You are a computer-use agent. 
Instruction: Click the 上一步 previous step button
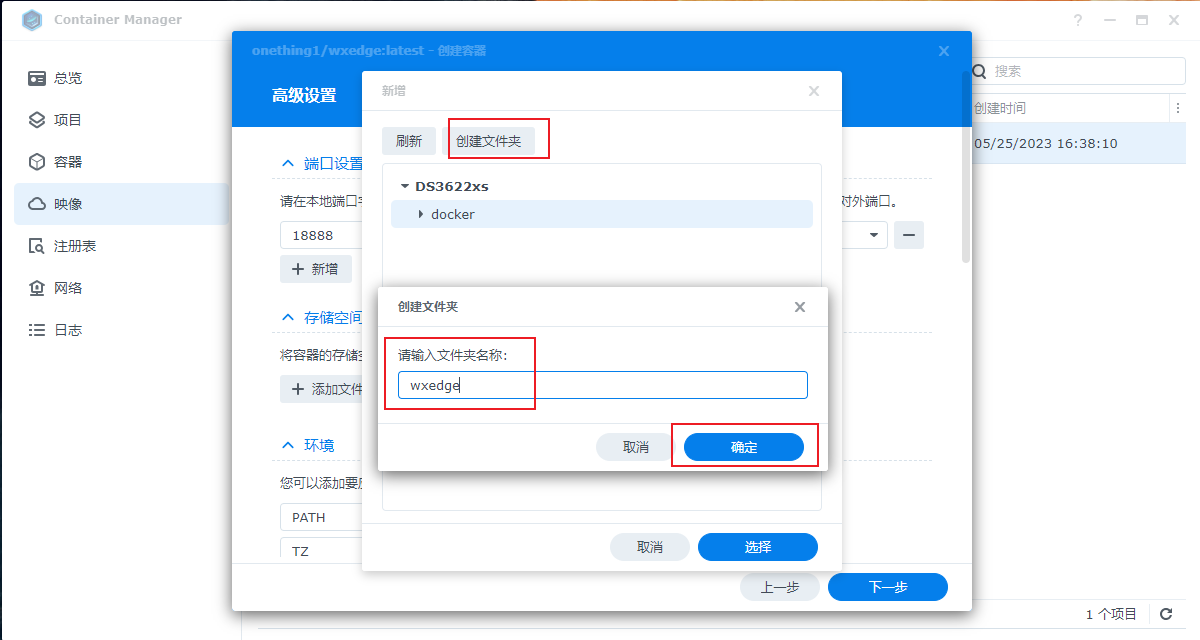tap(780, 587)
